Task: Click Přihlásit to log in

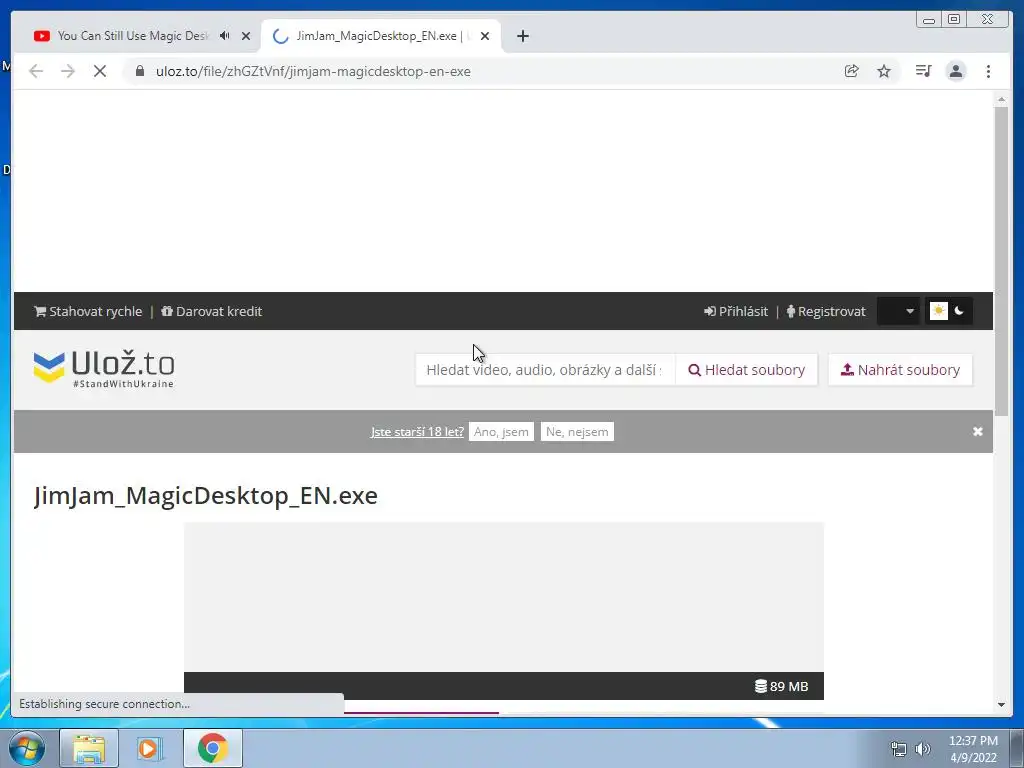Action: pyautogui.click(x=736, y=312)
